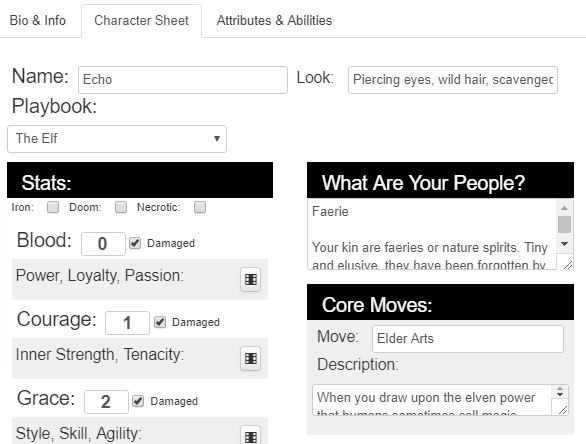
Task: Click the Courage value field
Action: tap(127, 323)
